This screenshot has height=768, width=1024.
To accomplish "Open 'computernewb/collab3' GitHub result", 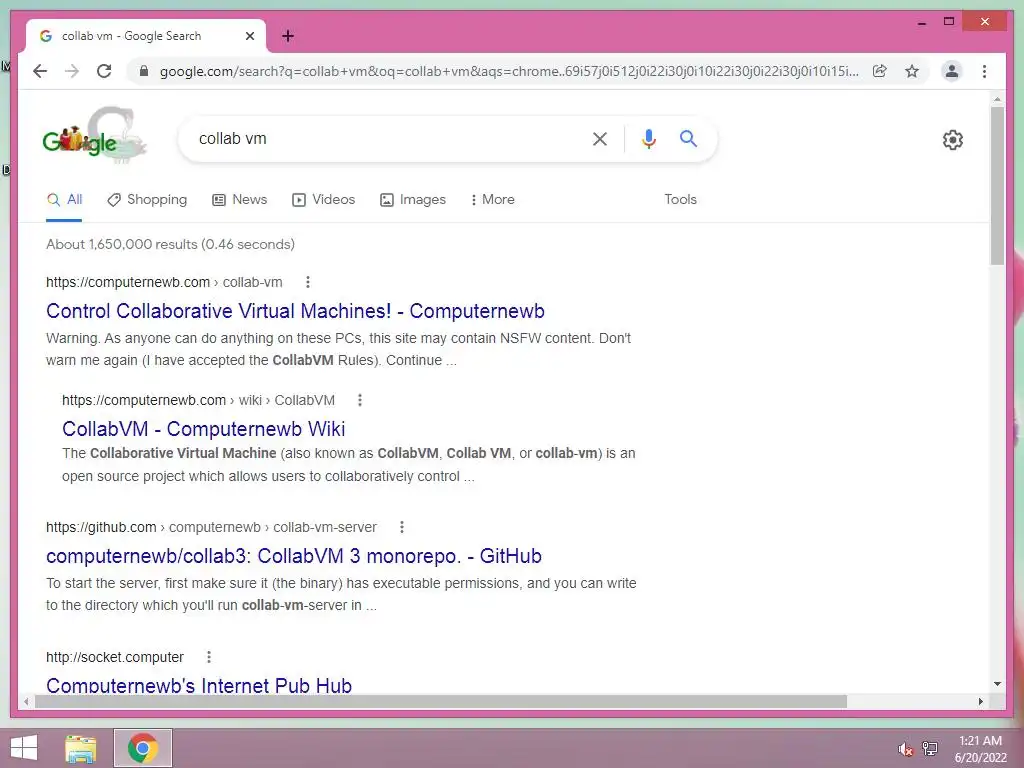I will 294,556.
